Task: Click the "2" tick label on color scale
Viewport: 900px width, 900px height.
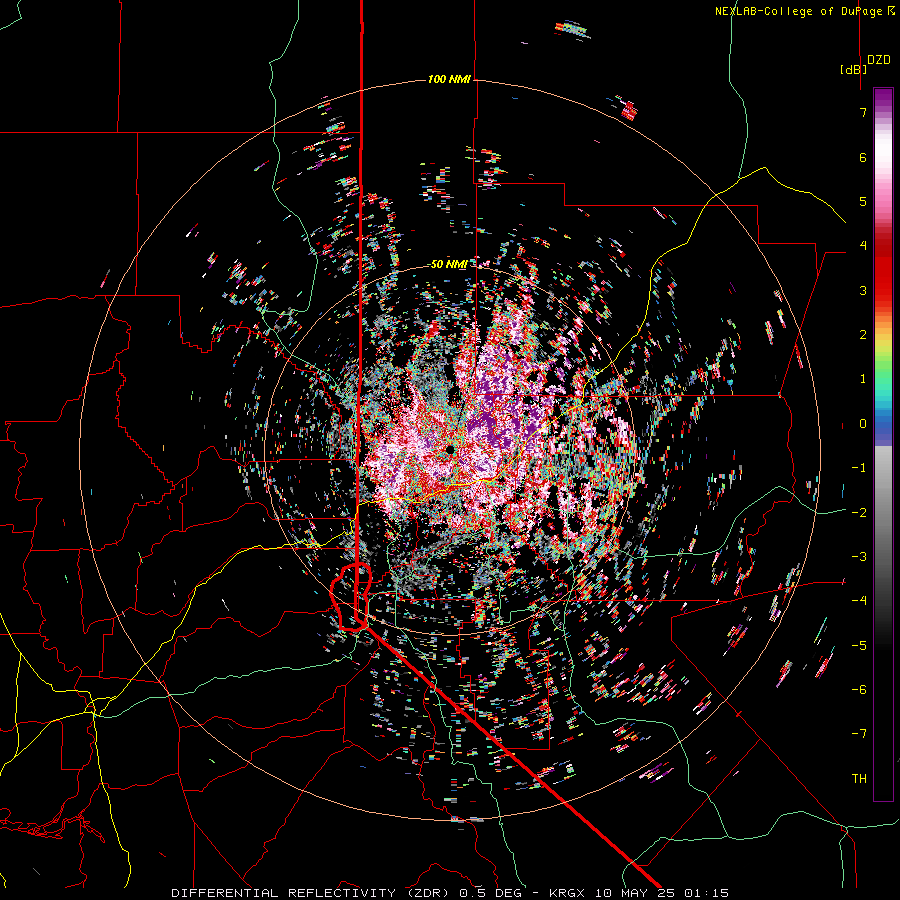Action: pyautogui.click(x=863, y=335)
